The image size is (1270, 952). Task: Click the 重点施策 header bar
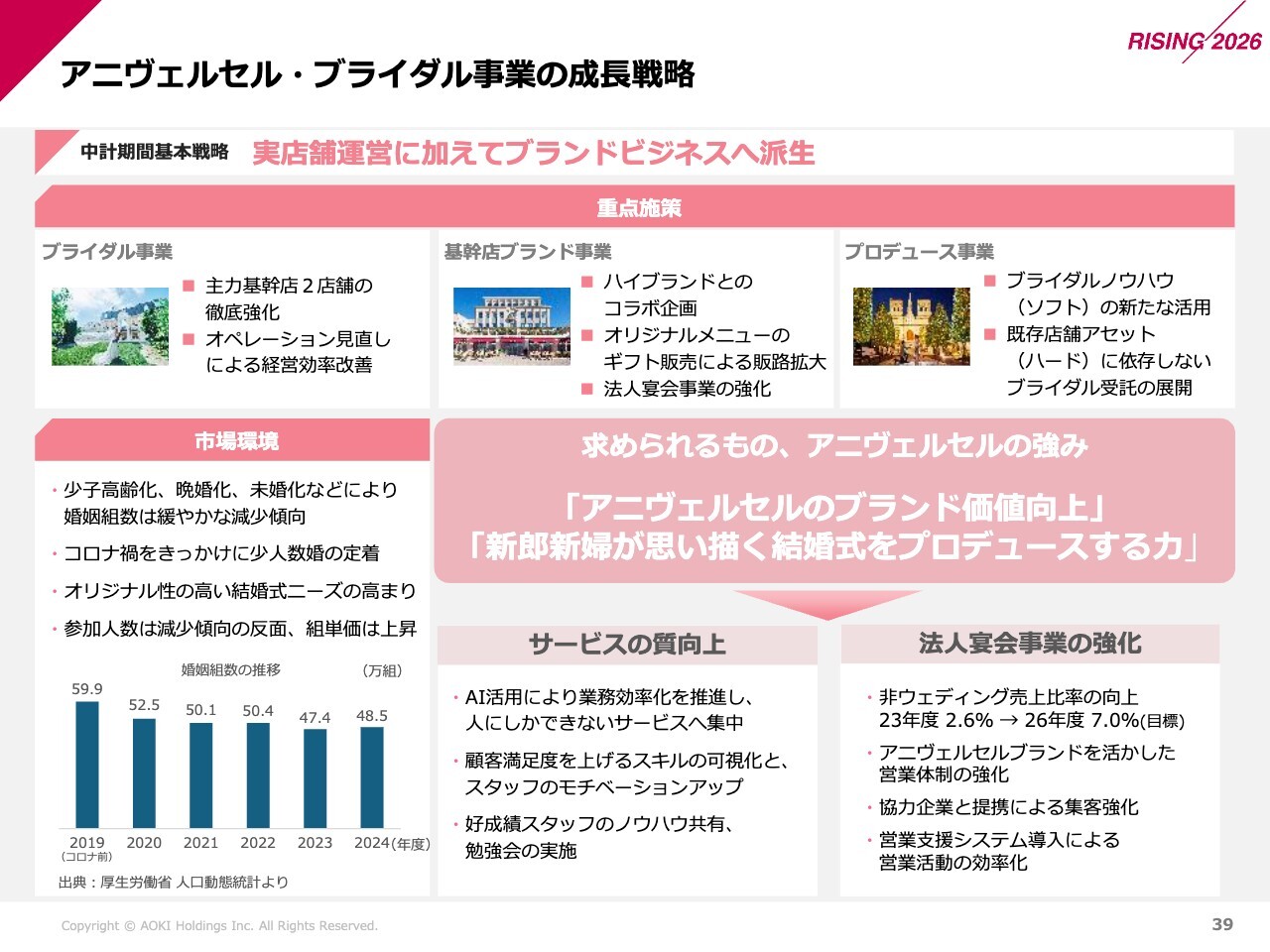pos(635,207)
